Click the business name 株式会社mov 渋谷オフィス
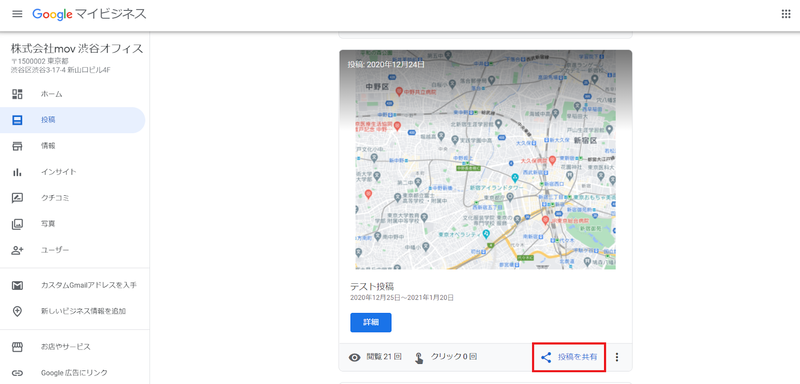Image resolution: width=800 pixels, height=384 pixels. pyautogui.click(x=77, y=49)
